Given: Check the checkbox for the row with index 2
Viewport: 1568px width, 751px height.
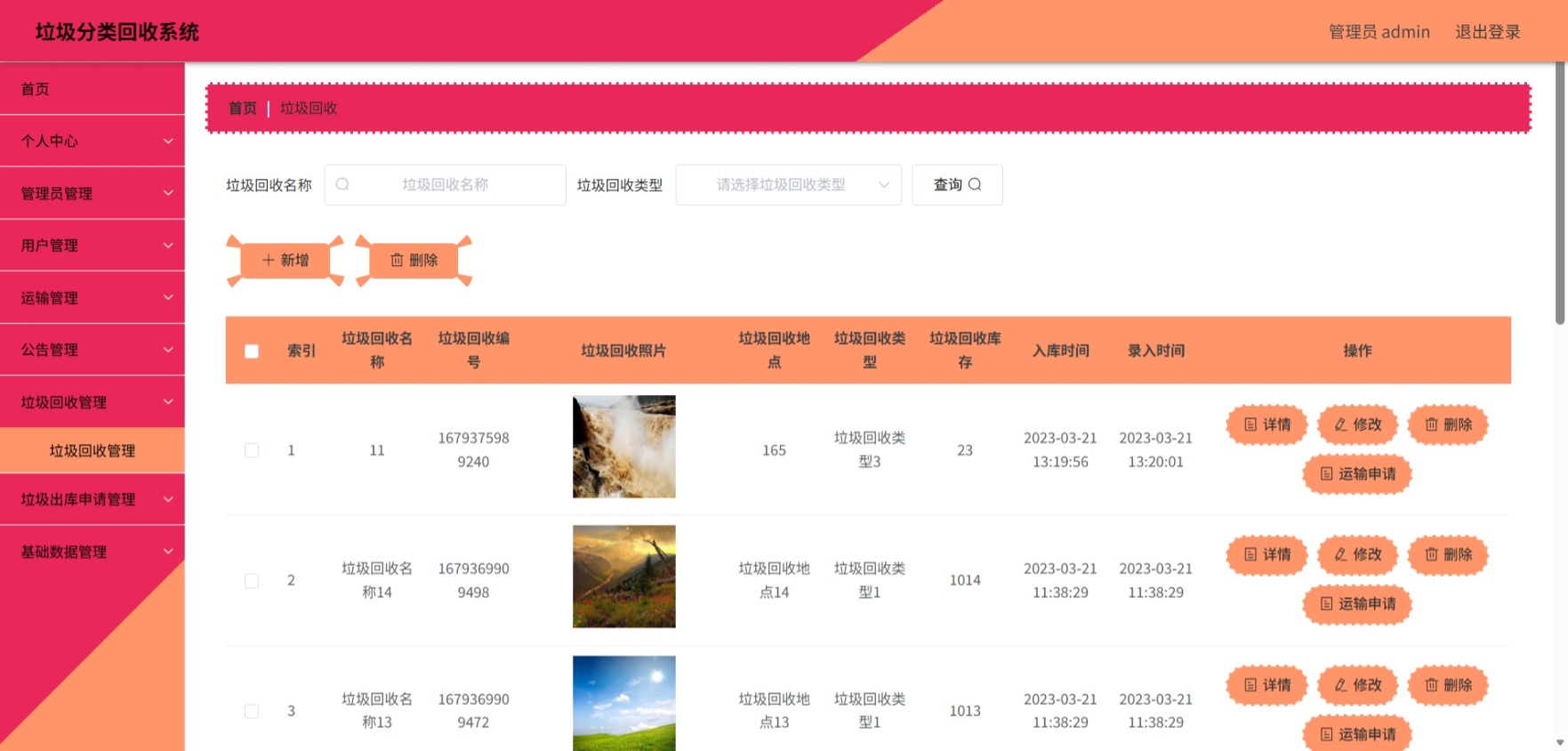Looking at the screenshot, I should coord(252,580).
